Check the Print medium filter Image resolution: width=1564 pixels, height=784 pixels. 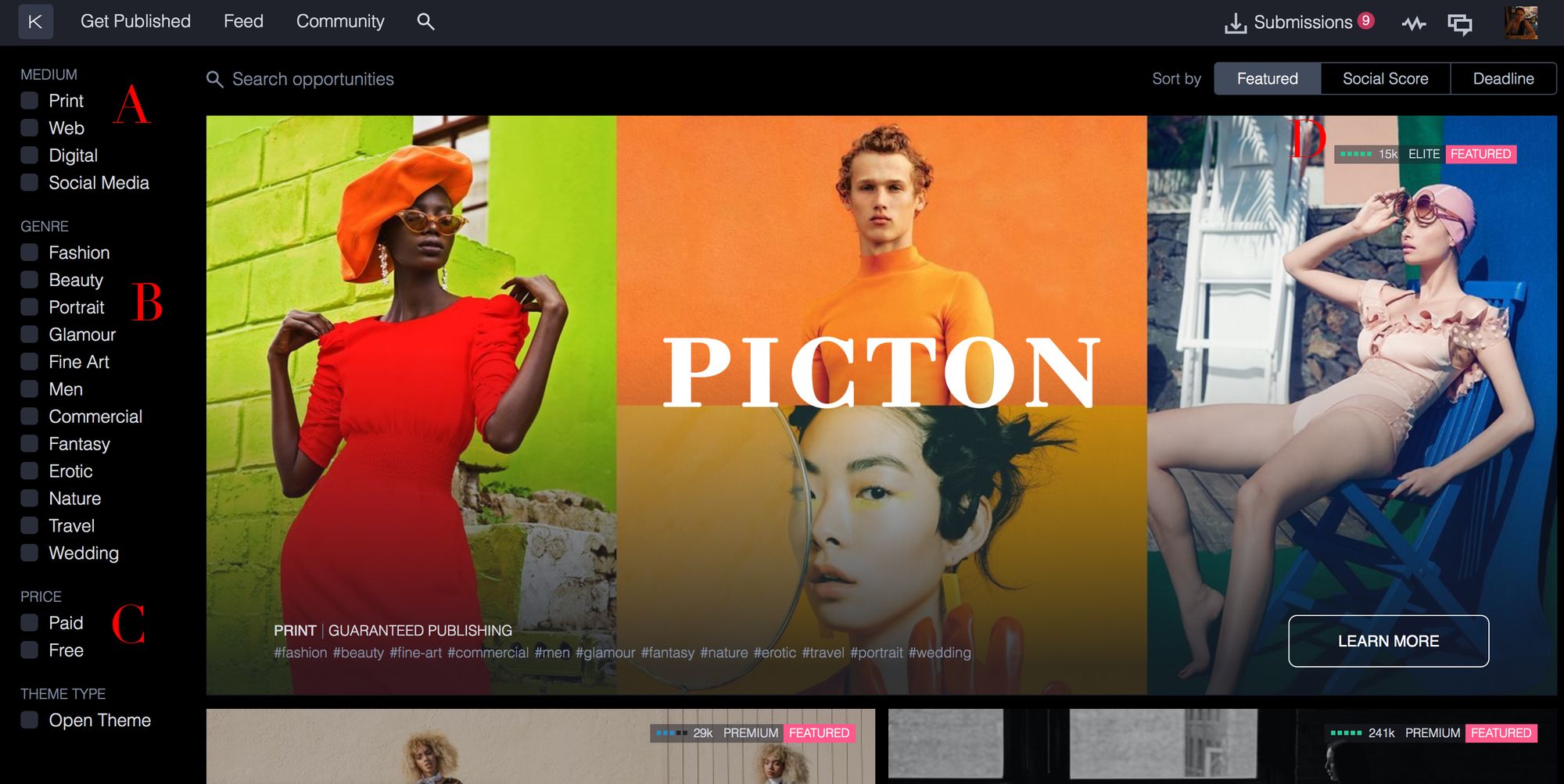point(30,101)
